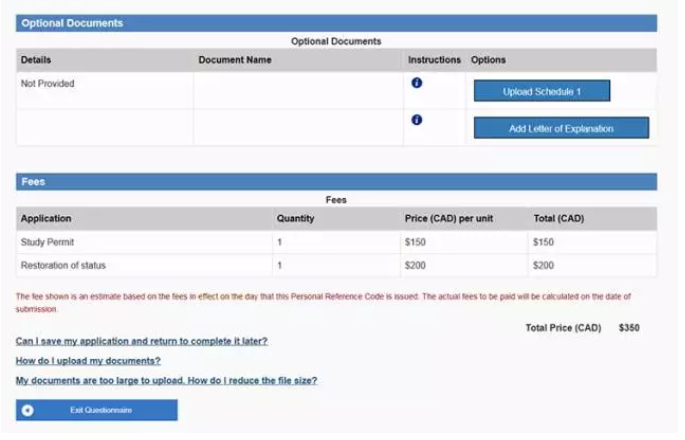Click the info icon in the Not Provided row

coord(417,83)
